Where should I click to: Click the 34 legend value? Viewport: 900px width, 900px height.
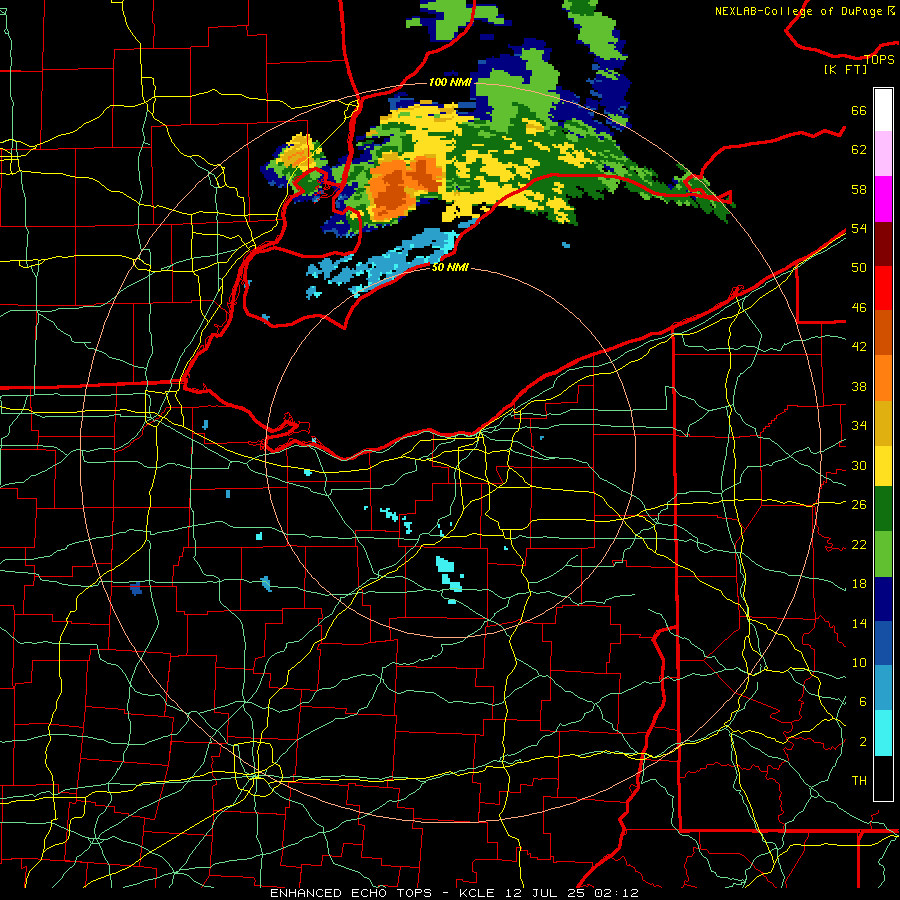tap(859, 426)
